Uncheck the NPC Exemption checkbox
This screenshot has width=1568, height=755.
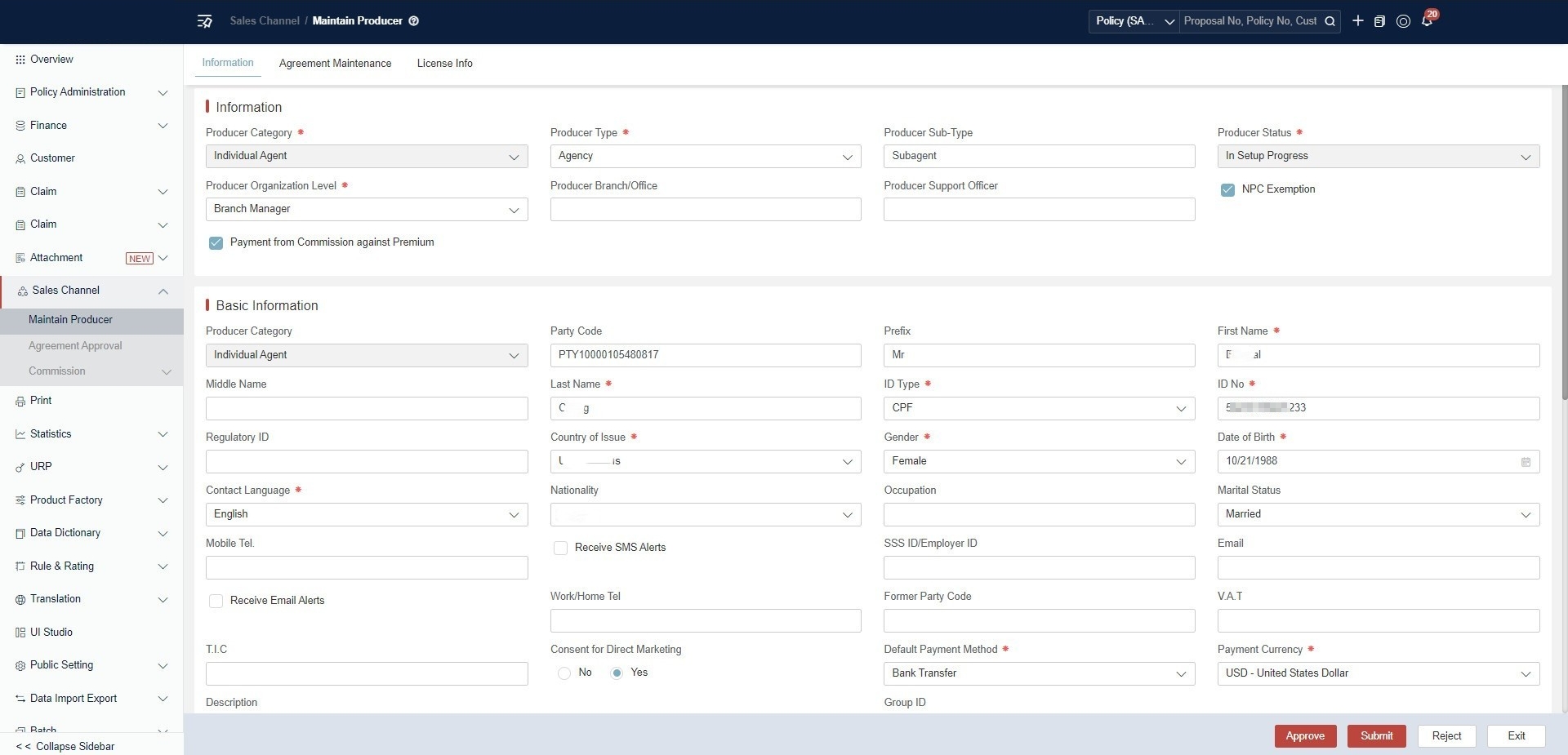[1227, 190]
